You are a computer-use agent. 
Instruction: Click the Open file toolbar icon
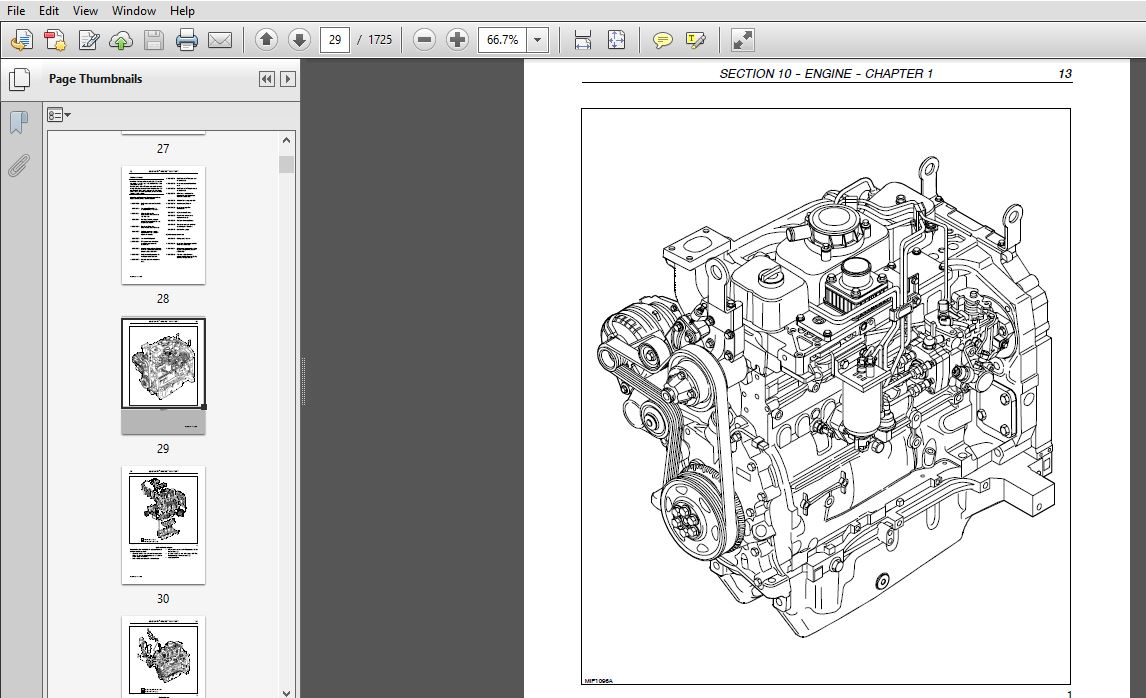22,39
